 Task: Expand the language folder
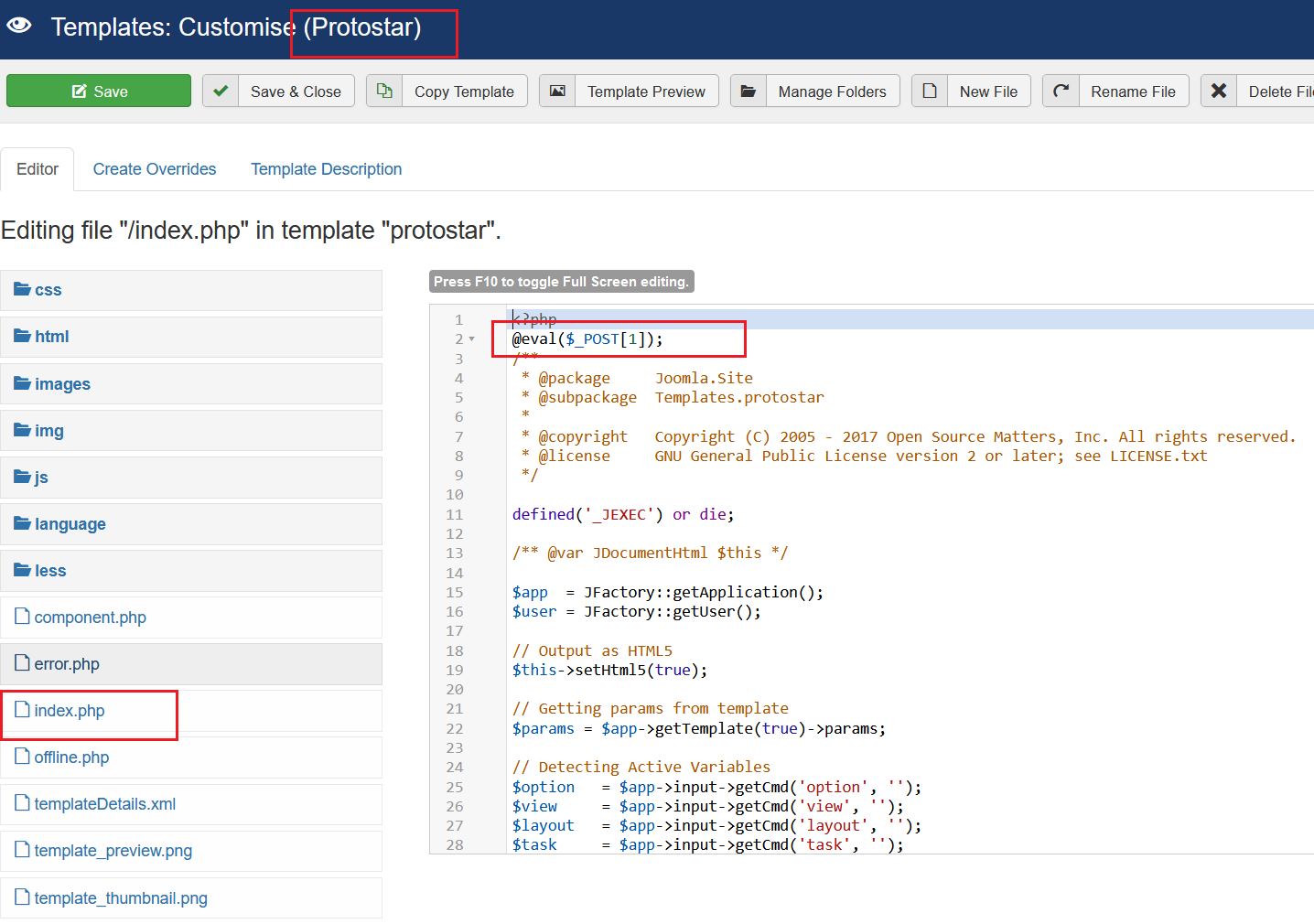click(70, 524)
